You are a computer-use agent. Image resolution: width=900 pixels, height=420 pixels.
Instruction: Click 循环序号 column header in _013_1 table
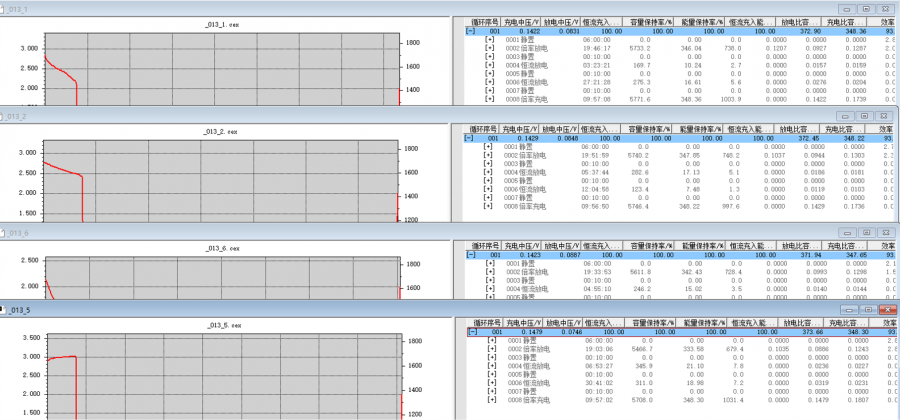[x=483, y=20]
